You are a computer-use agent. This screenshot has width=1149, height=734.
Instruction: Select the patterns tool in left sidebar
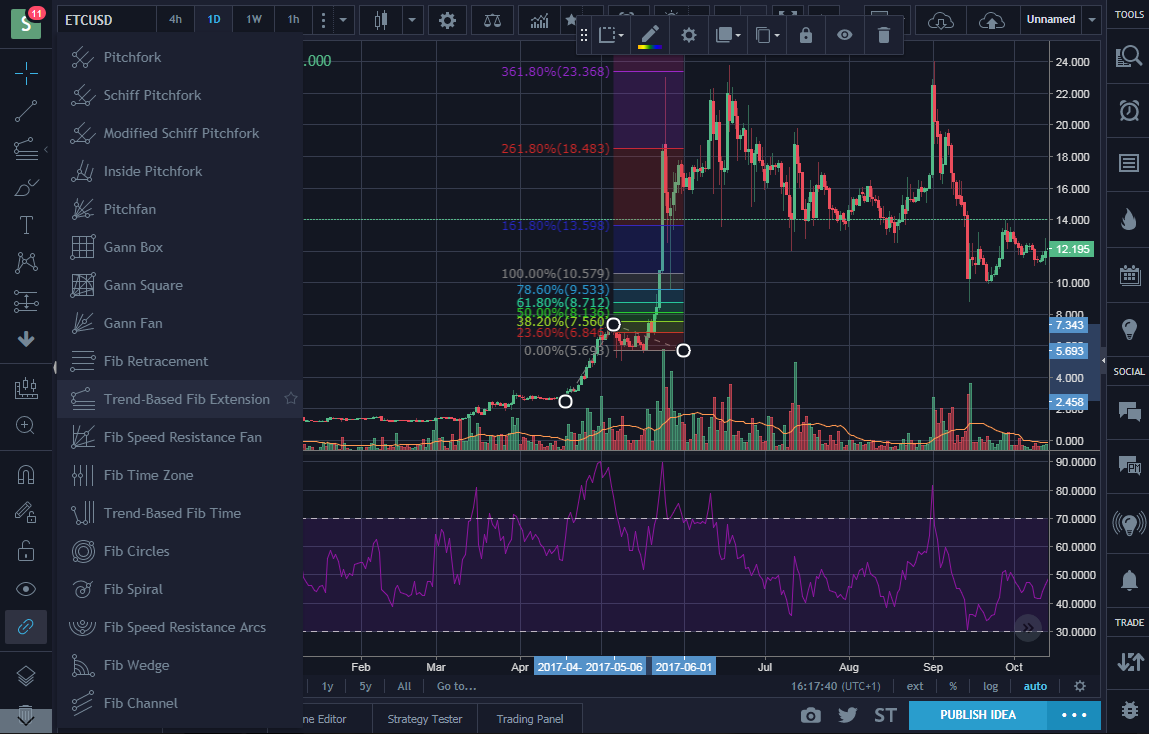[x=26, y=262]
